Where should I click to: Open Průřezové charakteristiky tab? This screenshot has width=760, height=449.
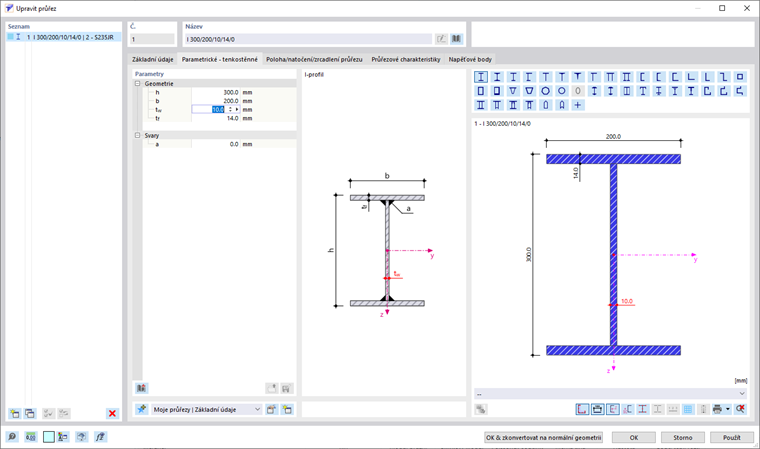(x=406, y=59)
